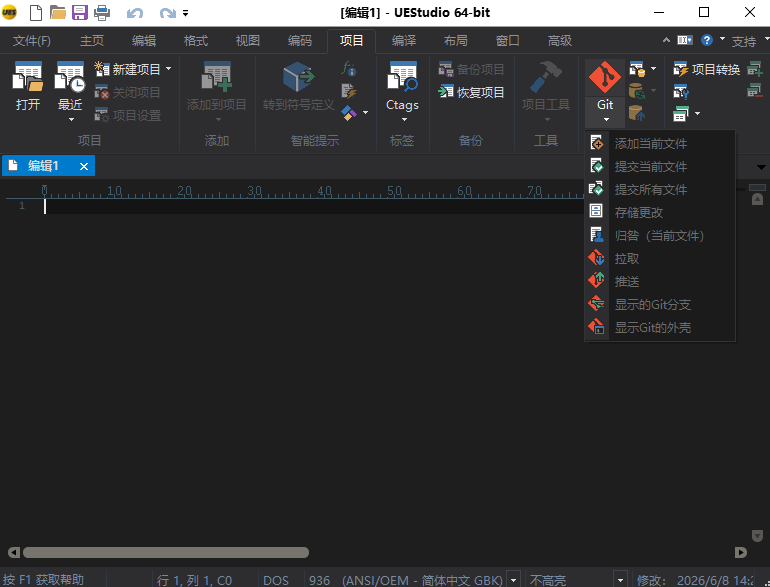Image resolution: width=770 pixels, height=587 pixels.
Task: Click the blue help question mark icon
Action: tap(707, 40)
